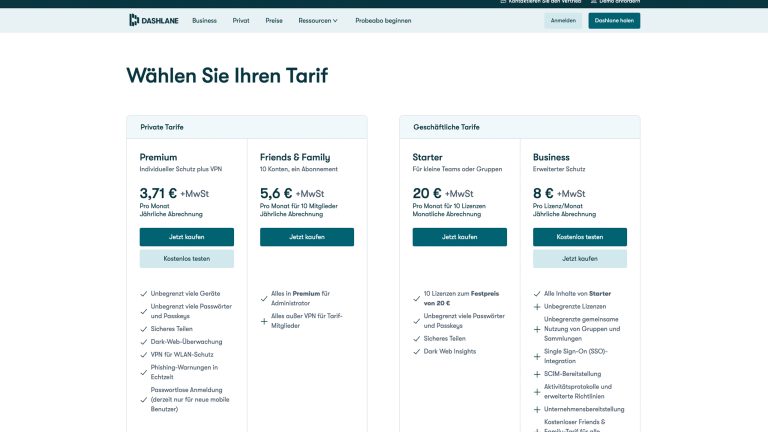Buy the Friends & Family plan
The width and height of the screenshot is (768, 432).
pos(307,237)
